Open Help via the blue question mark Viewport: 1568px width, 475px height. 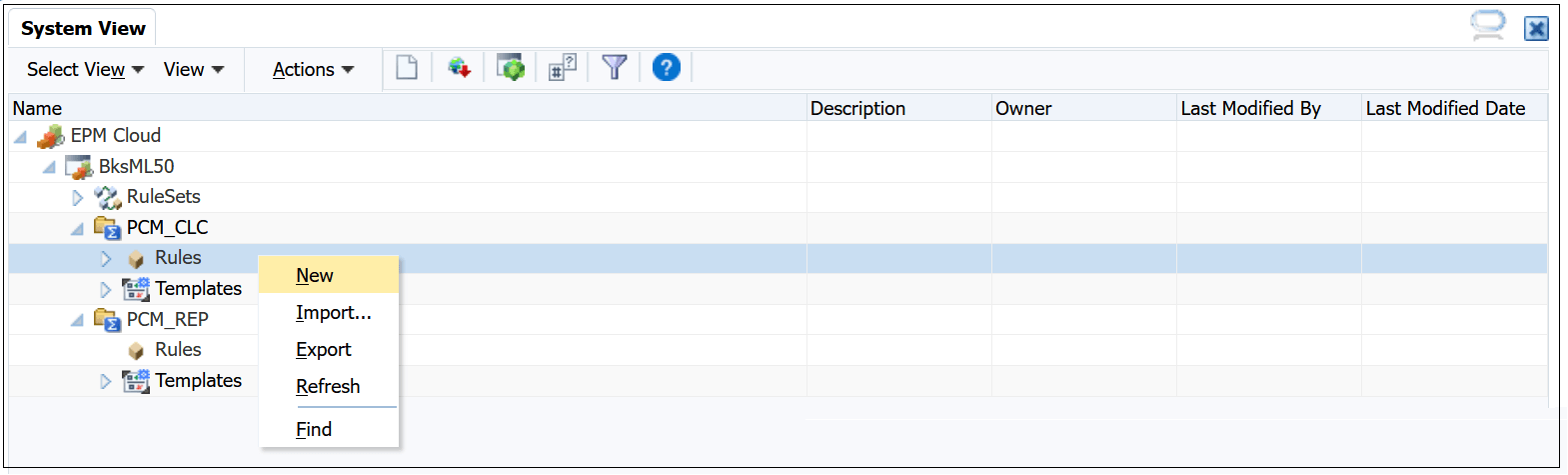pyautogui.click(x=667, y=67)
